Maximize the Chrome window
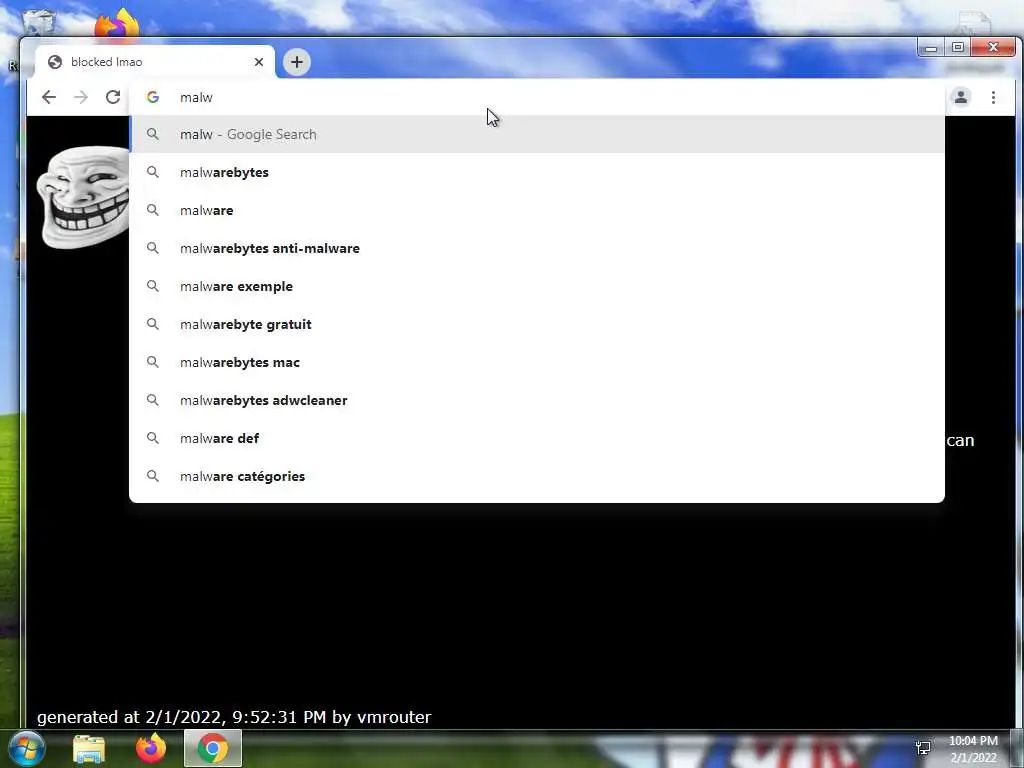 957,48
